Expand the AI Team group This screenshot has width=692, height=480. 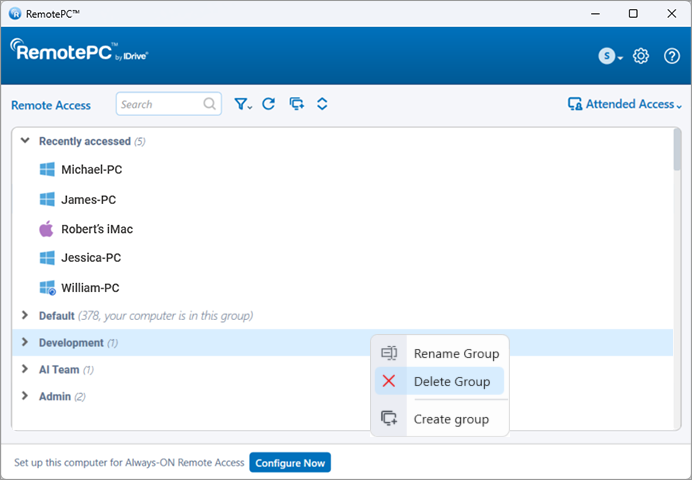tap(26, 369)
